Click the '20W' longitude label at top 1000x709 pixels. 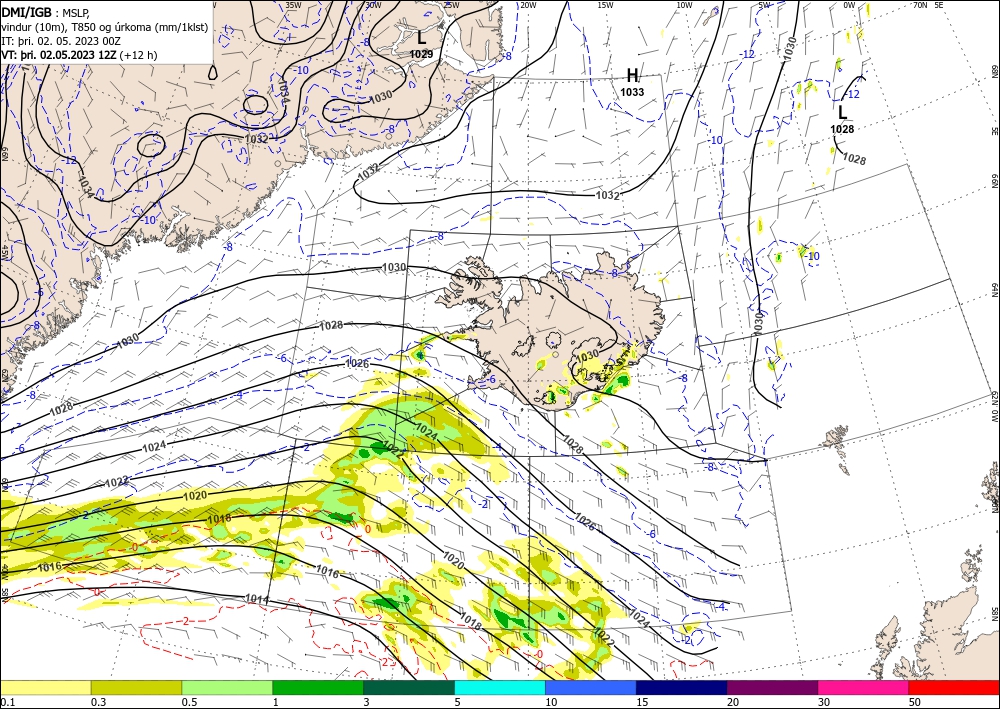pos(528,5)
